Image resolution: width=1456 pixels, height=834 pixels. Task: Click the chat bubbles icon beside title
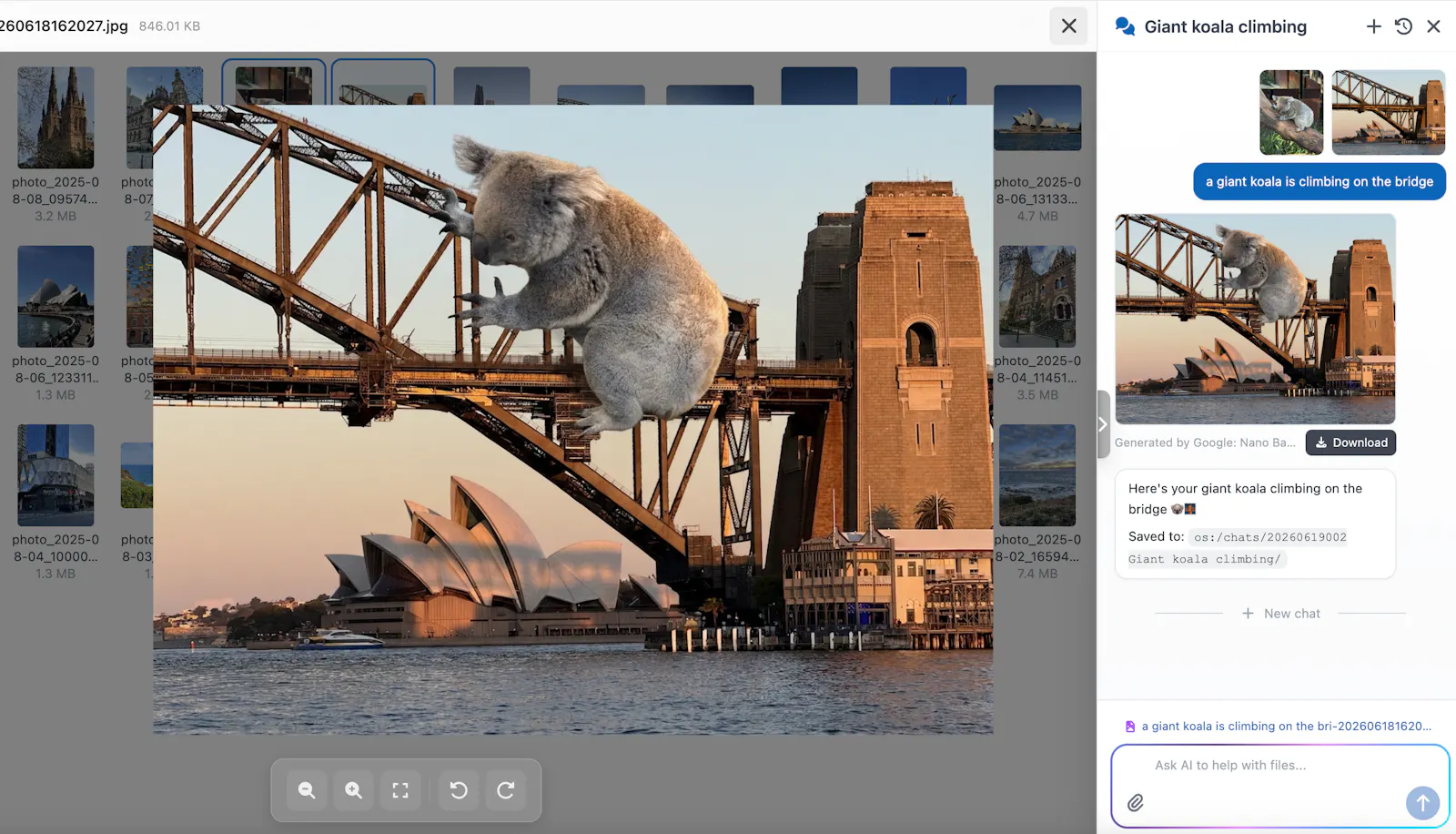tap(1125, 26)
